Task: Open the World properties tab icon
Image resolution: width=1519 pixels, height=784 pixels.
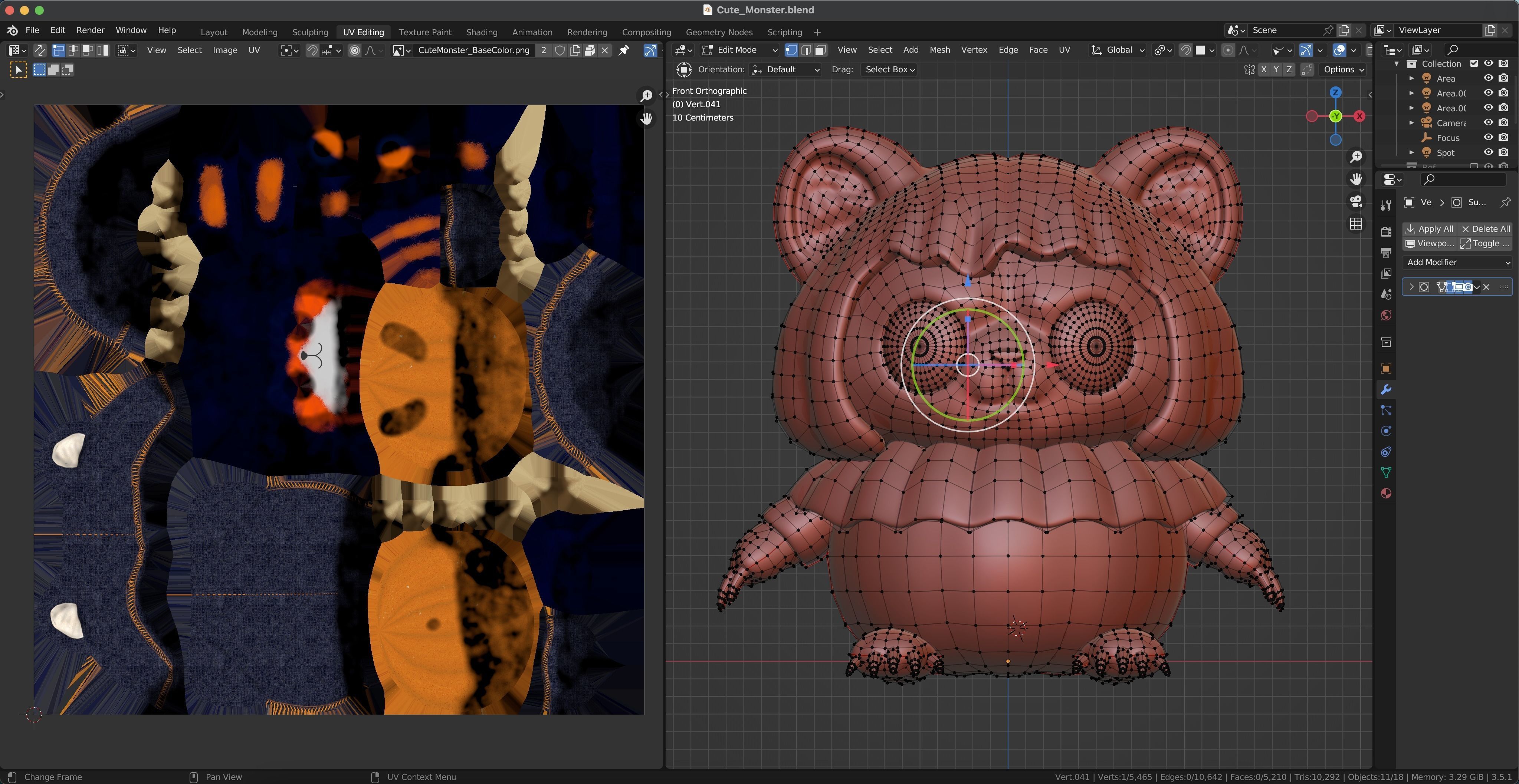Action: (x=1386, y=315)
